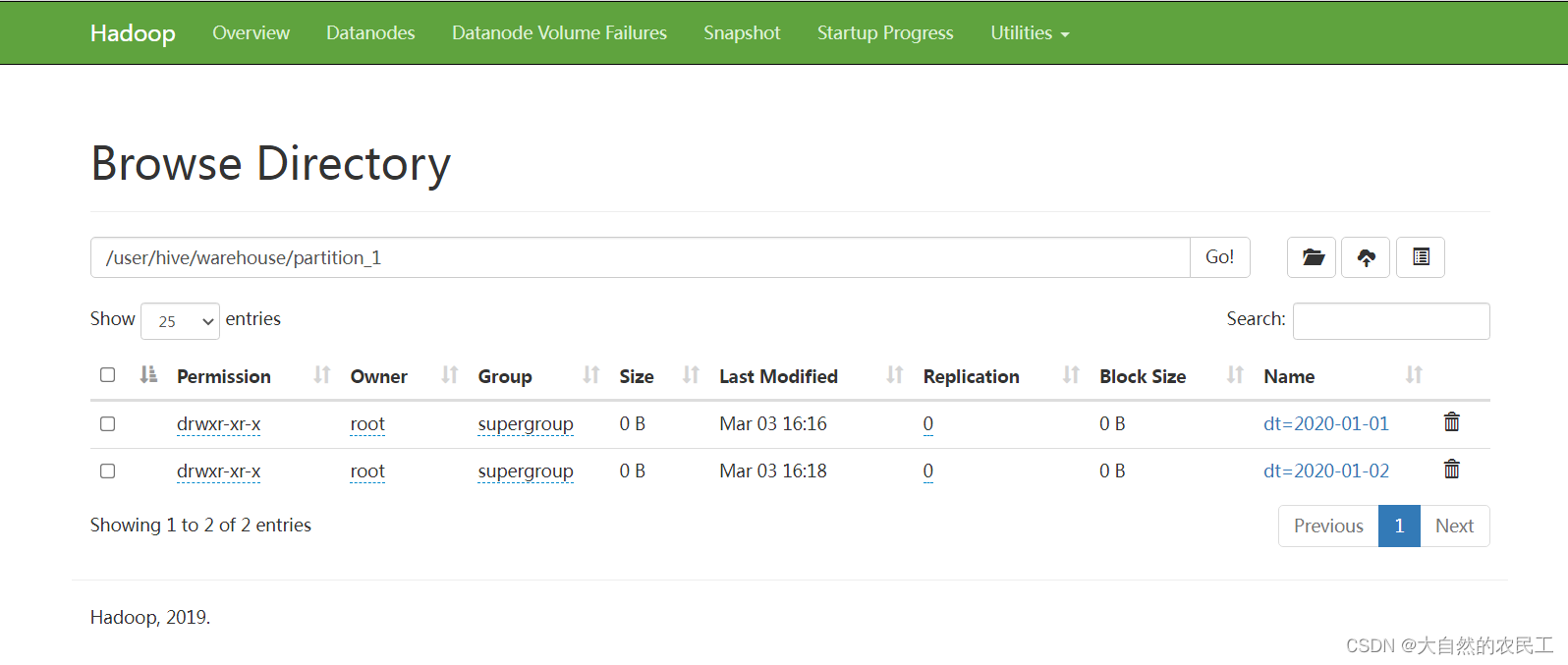Sort by Replication column arrows

[1071, 375]
